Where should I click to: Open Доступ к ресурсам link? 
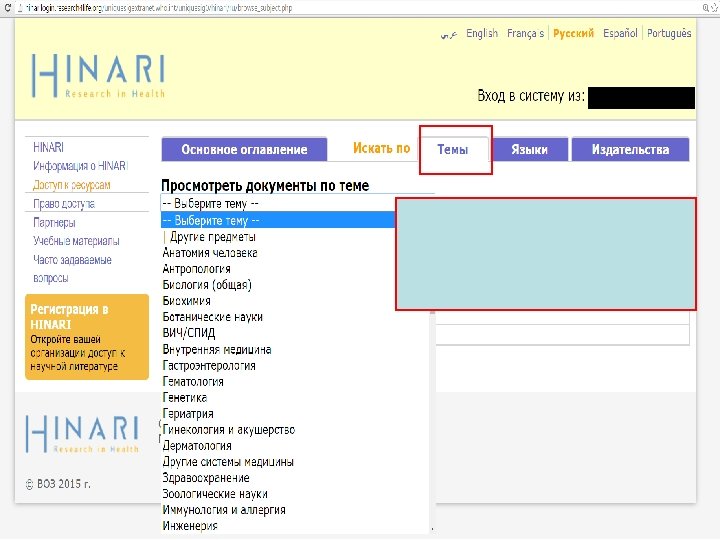coord(72,185)
